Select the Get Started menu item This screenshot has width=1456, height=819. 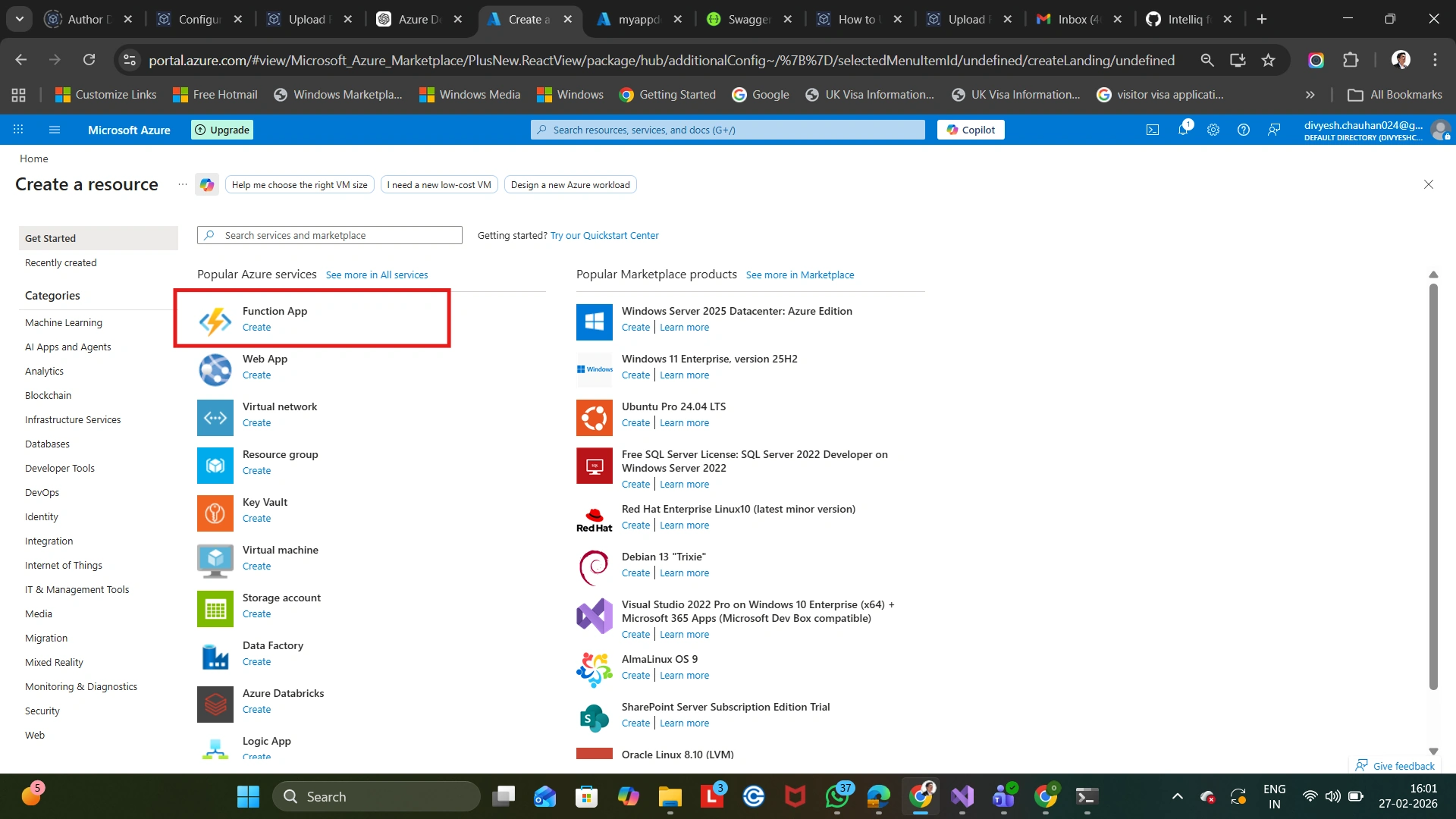(x=99, y=238)
